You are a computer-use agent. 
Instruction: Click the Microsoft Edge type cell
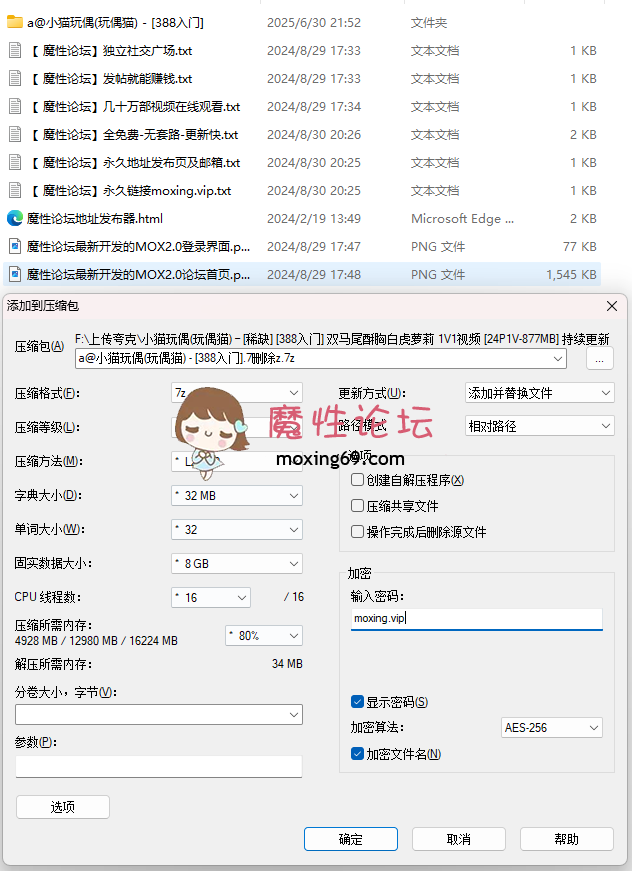pyautogui.click(x=462, y=218)
